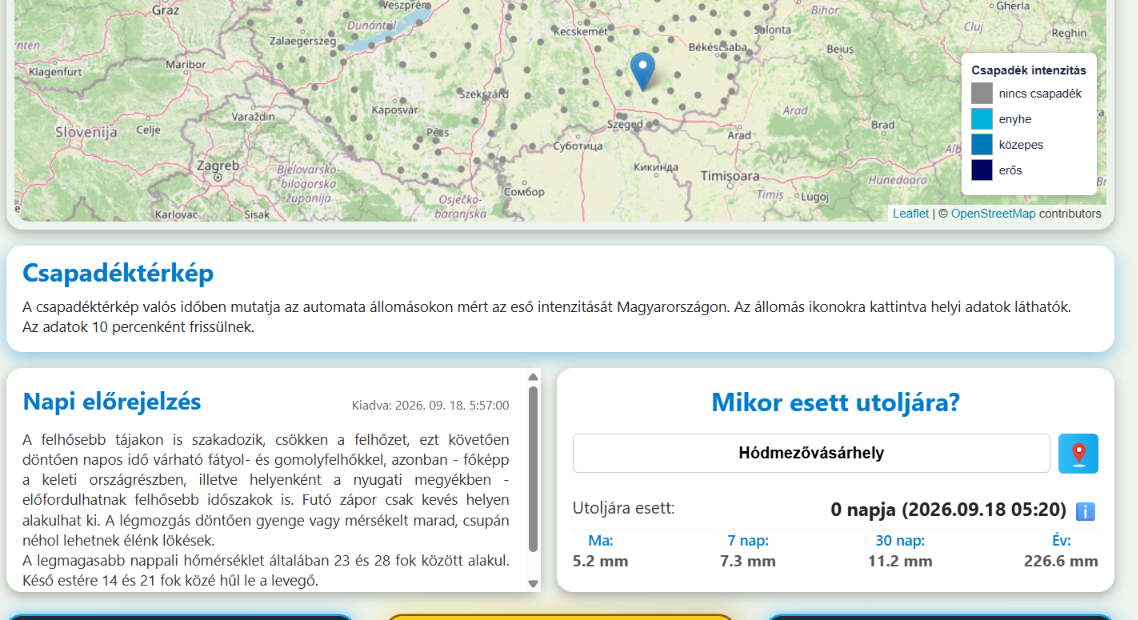Click the scroll down arrow in forecast panel

tap(533, 584)
